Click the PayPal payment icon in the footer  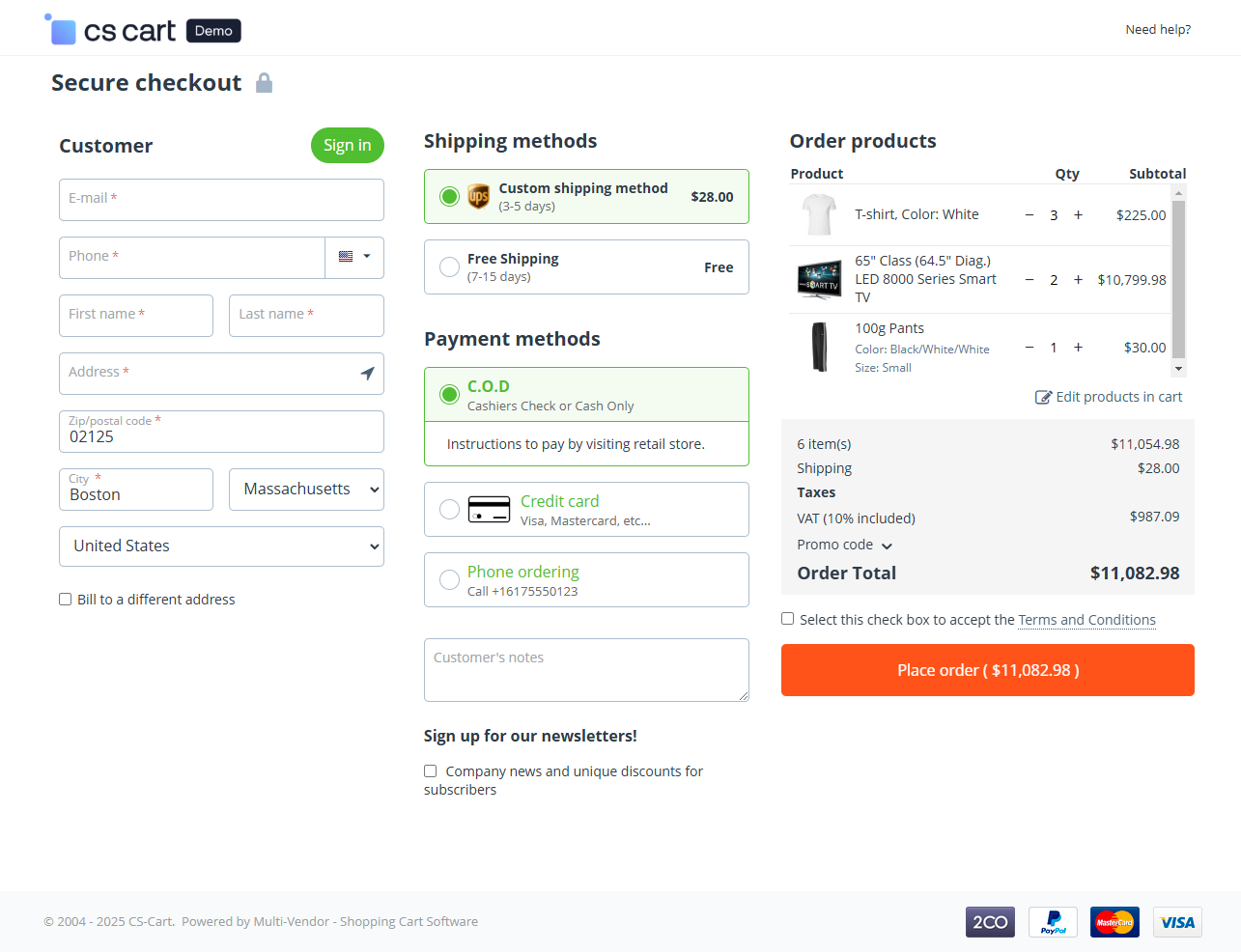click(1052, 922)
